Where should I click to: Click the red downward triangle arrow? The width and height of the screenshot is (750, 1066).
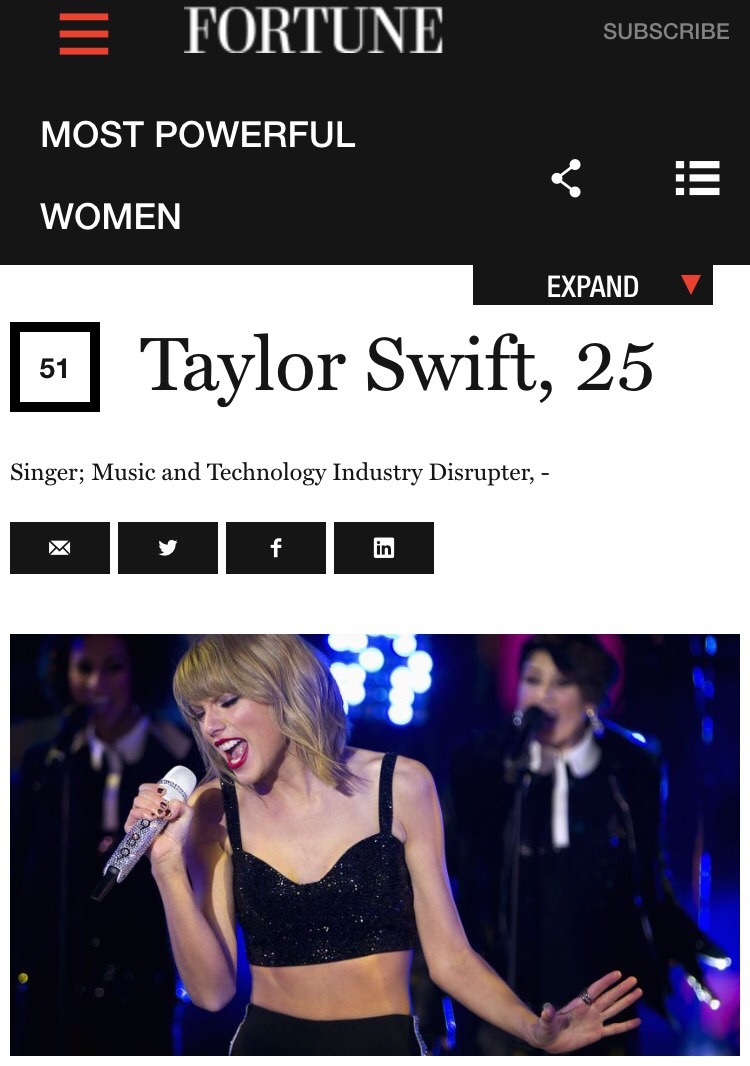pos(690,284)
